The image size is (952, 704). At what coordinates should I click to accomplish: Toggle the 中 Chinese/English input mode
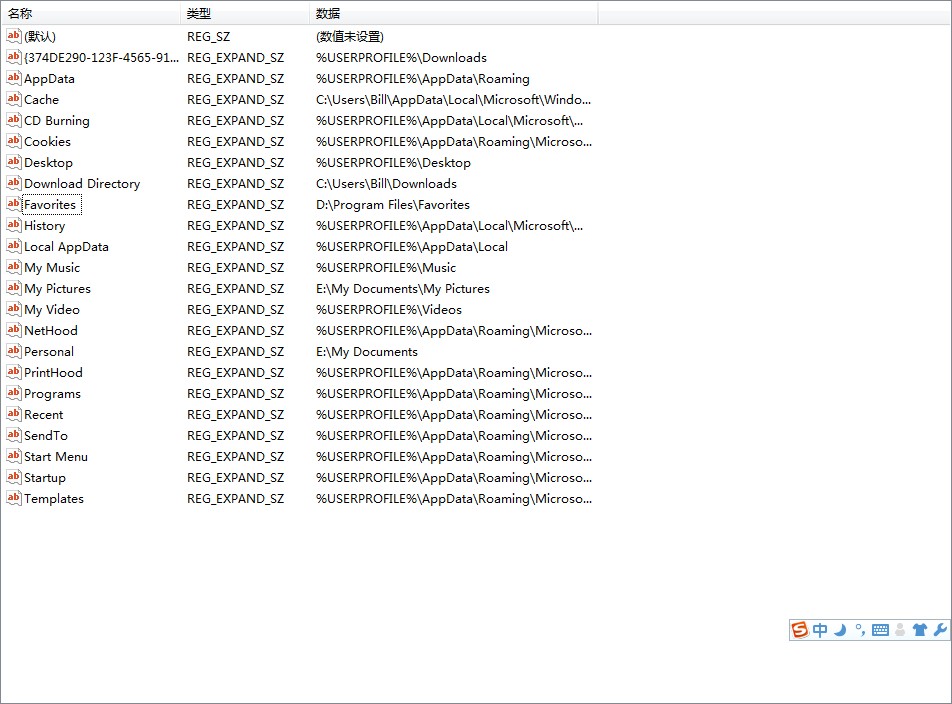(820, 630)
